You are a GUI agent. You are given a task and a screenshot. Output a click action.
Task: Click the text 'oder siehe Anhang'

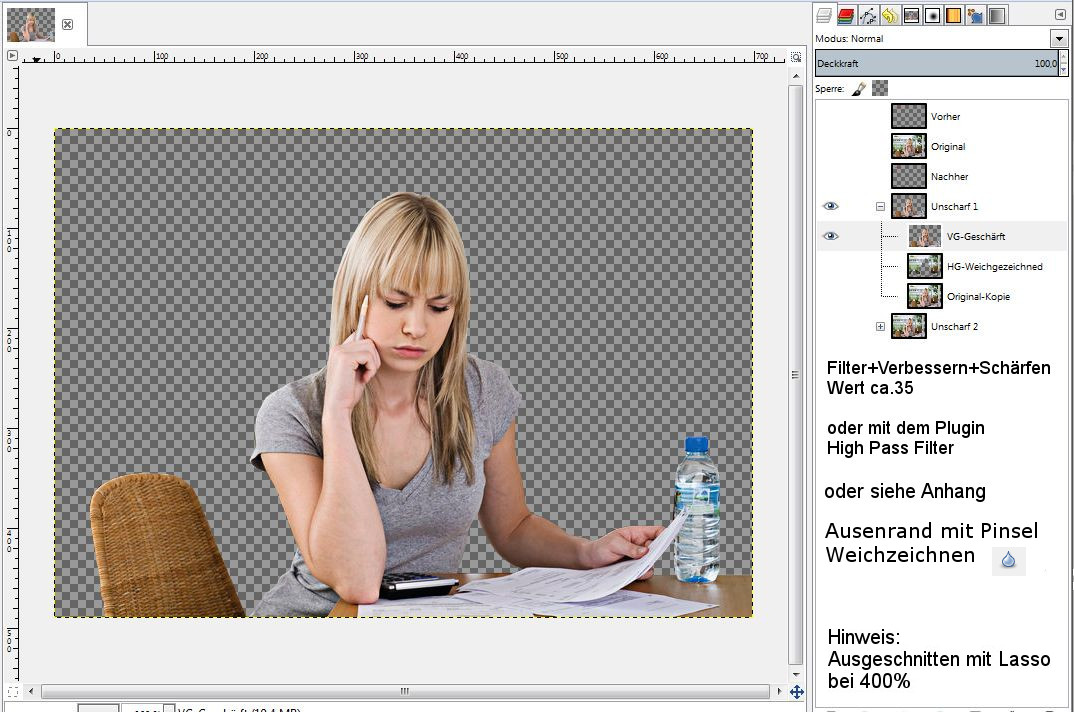coord(905,491)
